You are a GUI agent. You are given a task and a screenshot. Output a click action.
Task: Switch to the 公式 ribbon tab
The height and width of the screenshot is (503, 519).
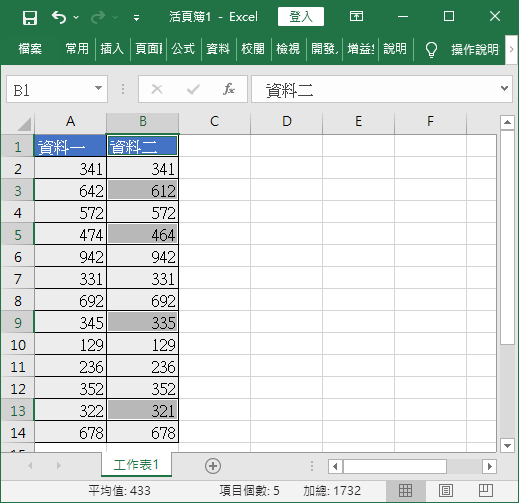coord(183,49)
